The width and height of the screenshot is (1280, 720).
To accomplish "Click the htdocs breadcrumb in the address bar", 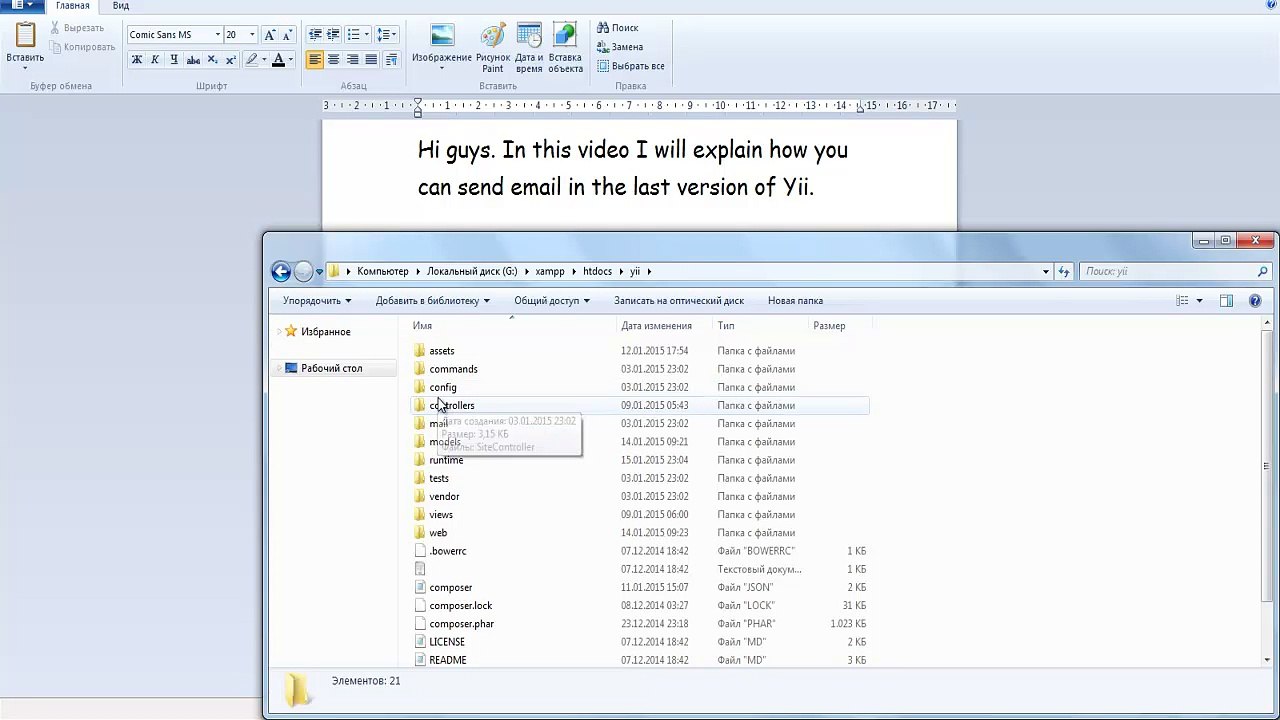I will click(597, 271).
